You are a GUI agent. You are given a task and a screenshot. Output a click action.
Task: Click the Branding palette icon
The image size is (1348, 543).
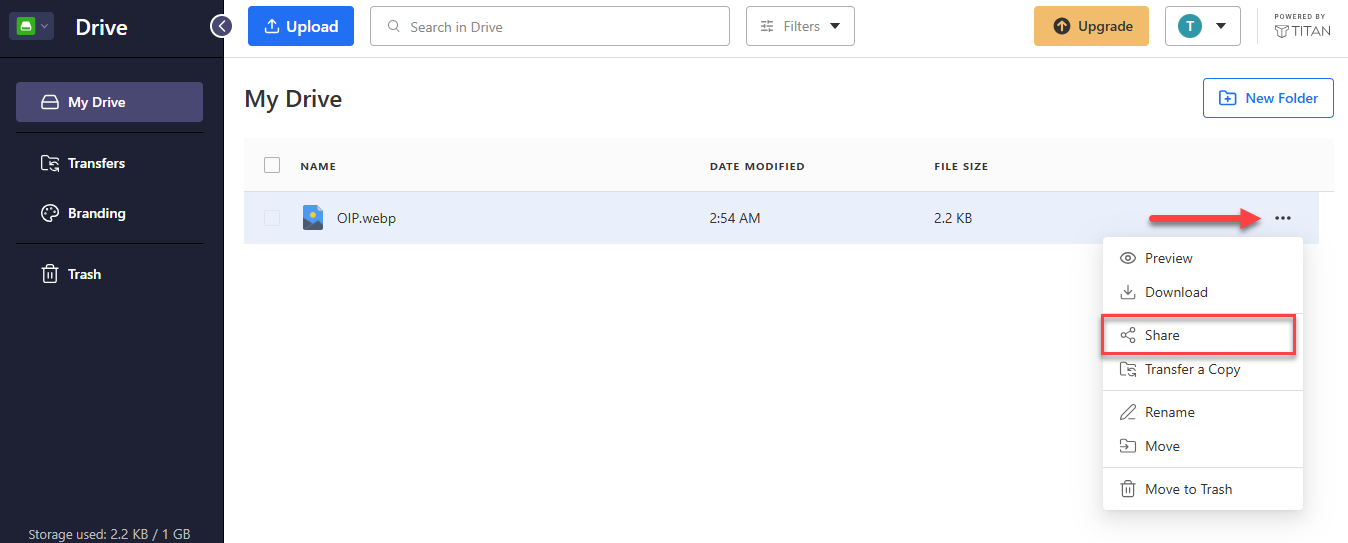[x=49, y=213]
